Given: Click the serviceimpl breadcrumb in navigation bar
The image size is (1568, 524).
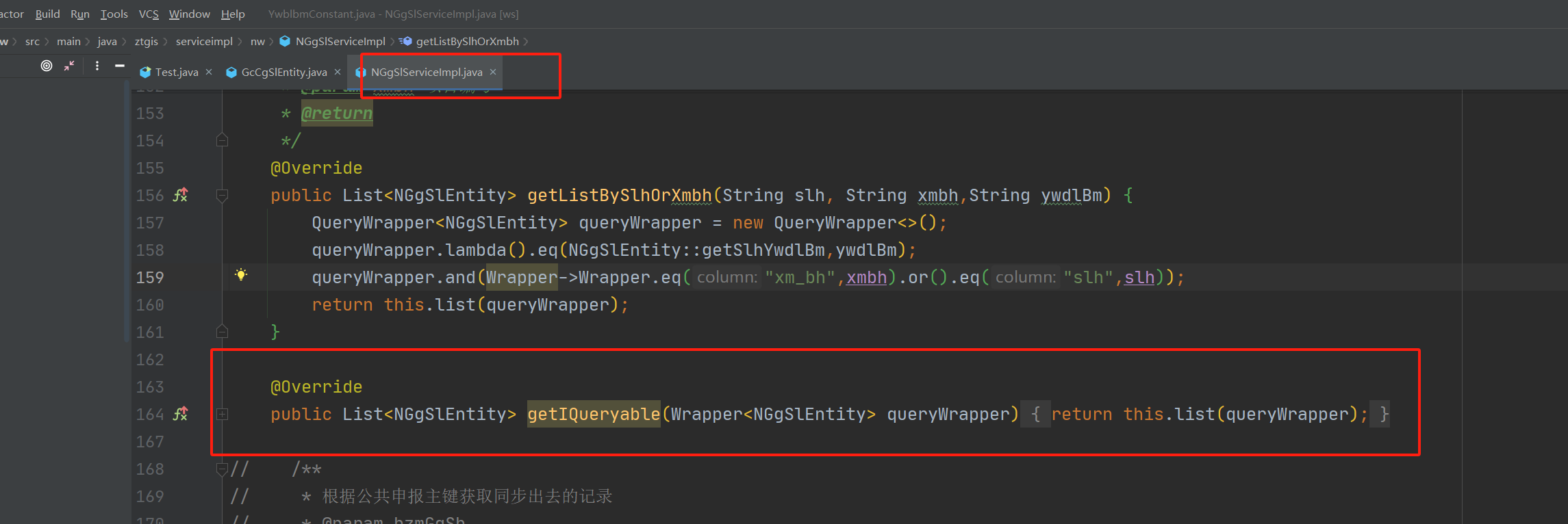Looking at the screenshot, I should point(204,42).
